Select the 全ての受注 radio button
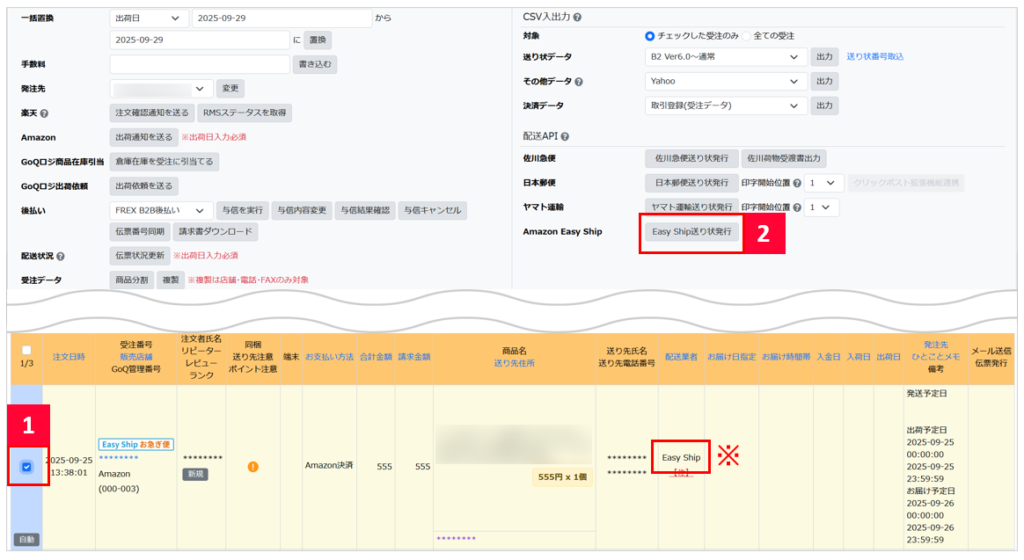The image size is (1024, 560). 747,36
